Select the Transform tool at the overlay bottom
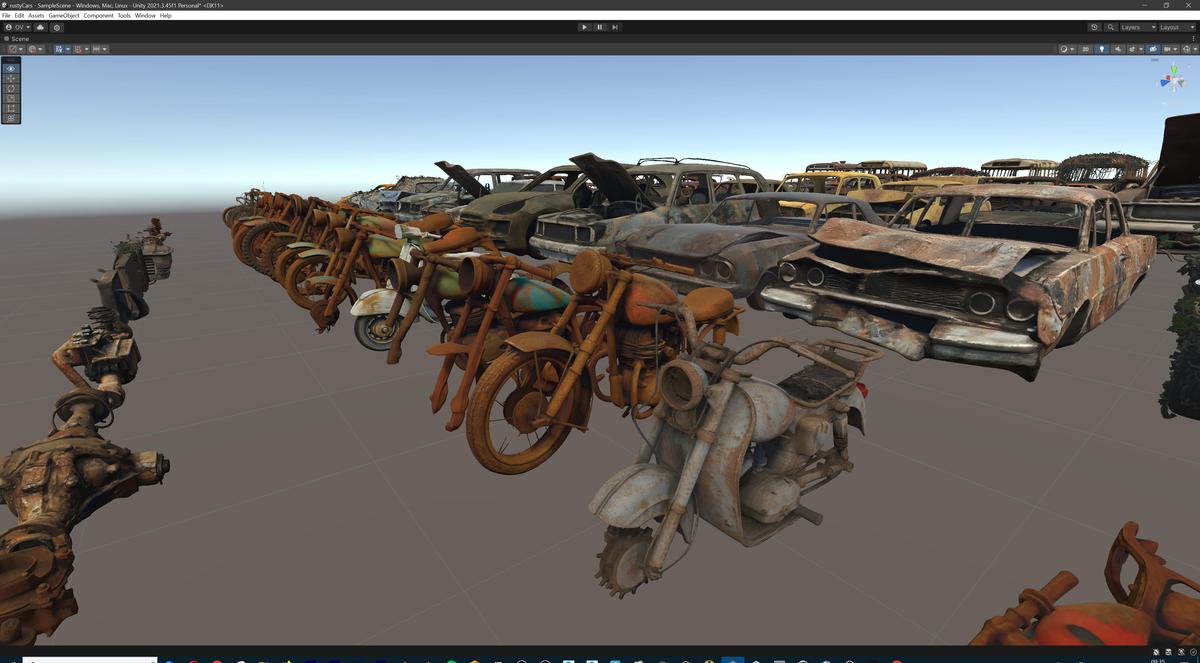 coord(10,118)
